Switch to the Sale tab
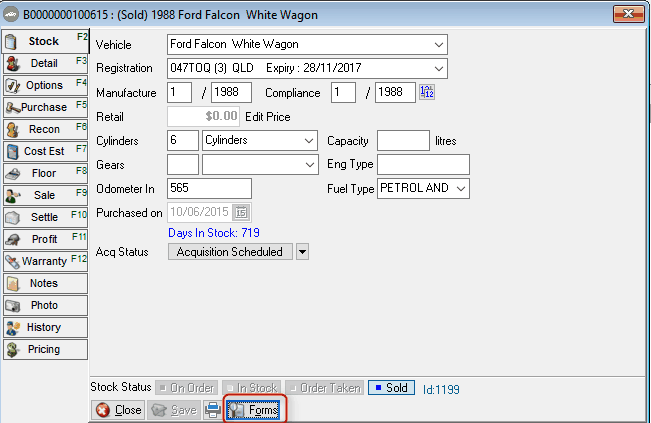This screenshot has height=423, width=651. pyautogui.click(x=45, y=196)
